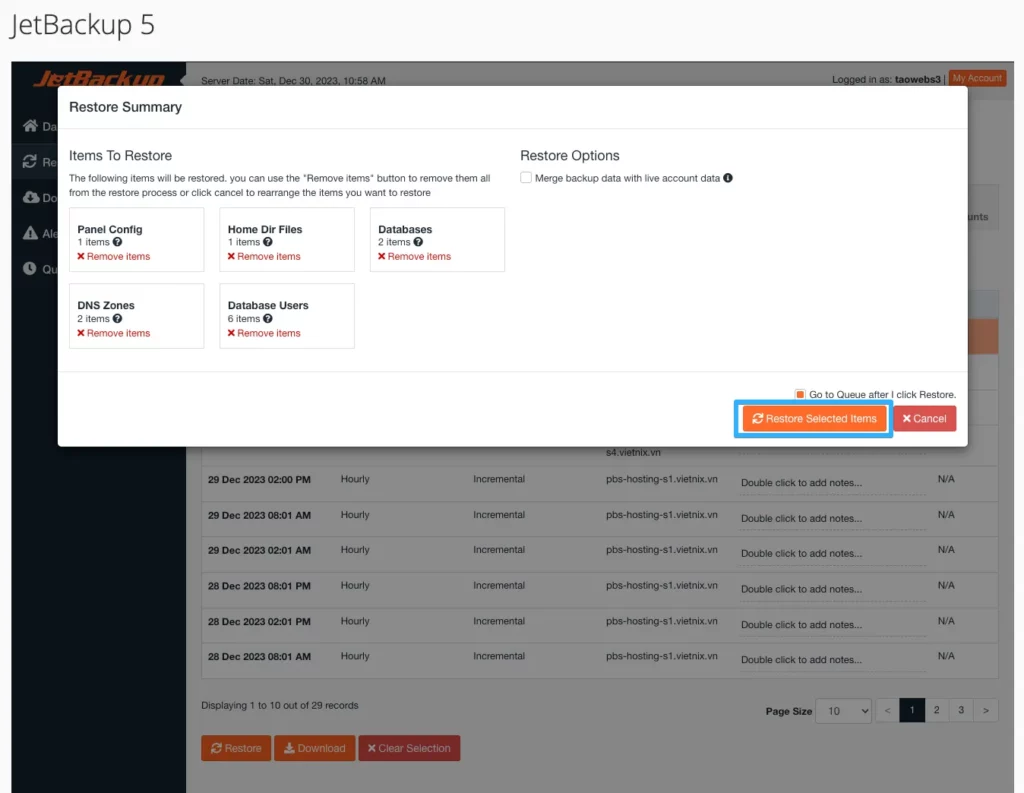Go to page 3 of records
This screenshot has width=1024, height=793.
tap(961, 711)
